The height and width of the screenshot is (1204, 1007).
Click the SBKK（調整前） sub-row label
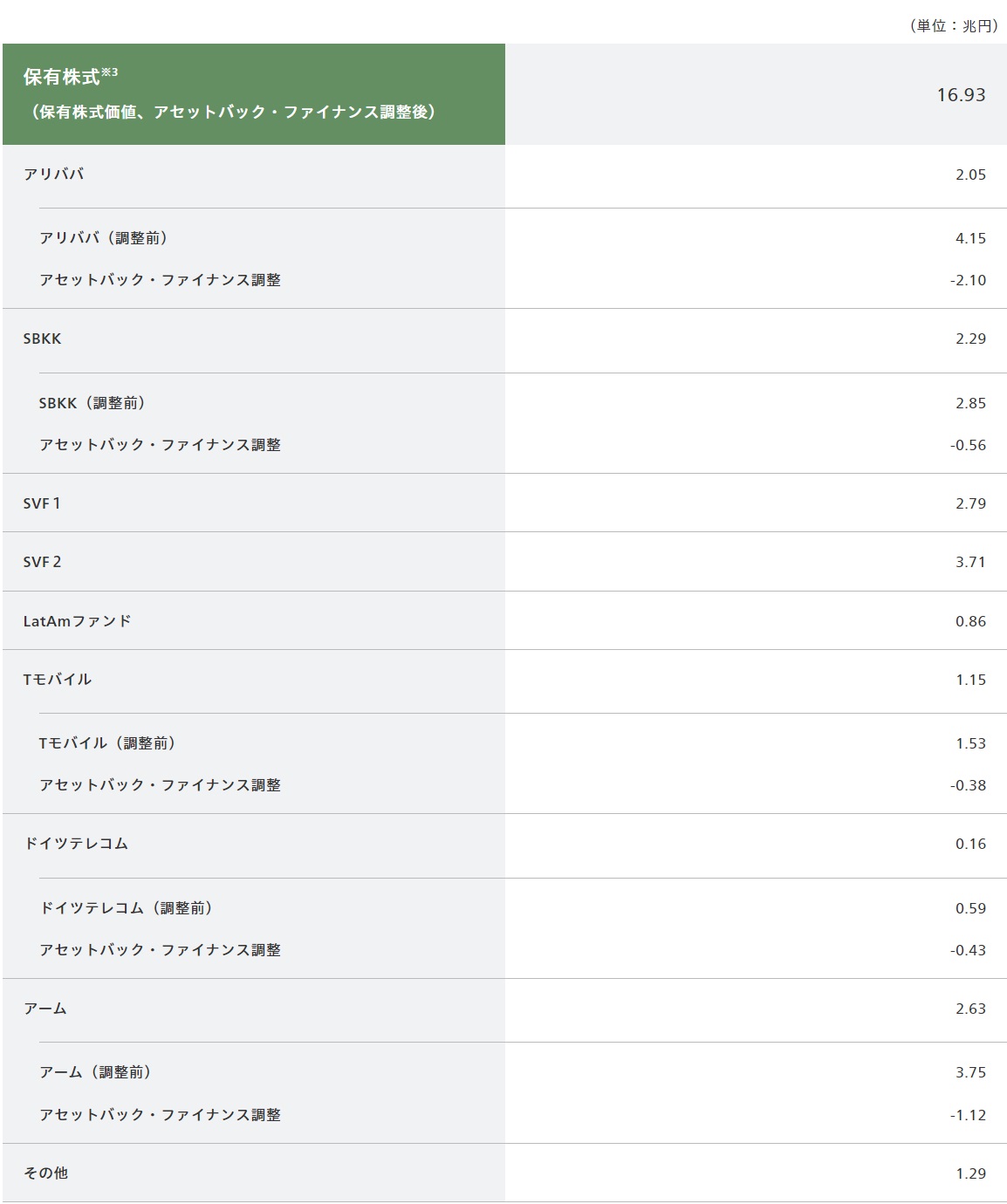click(x=92, y=403)
